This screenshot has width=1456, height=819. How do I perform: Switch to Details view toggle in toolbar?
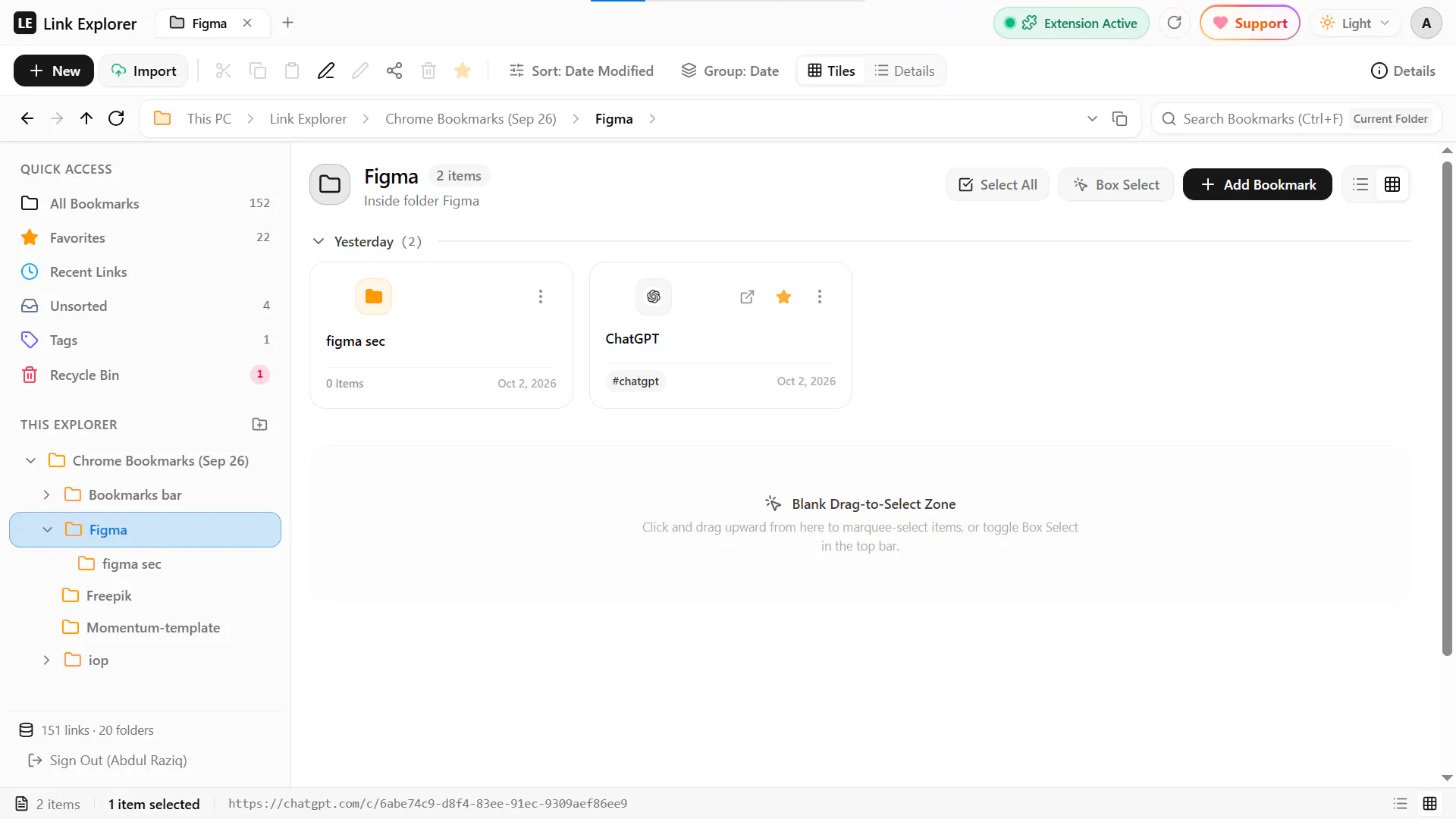click(x=905, y=71)
